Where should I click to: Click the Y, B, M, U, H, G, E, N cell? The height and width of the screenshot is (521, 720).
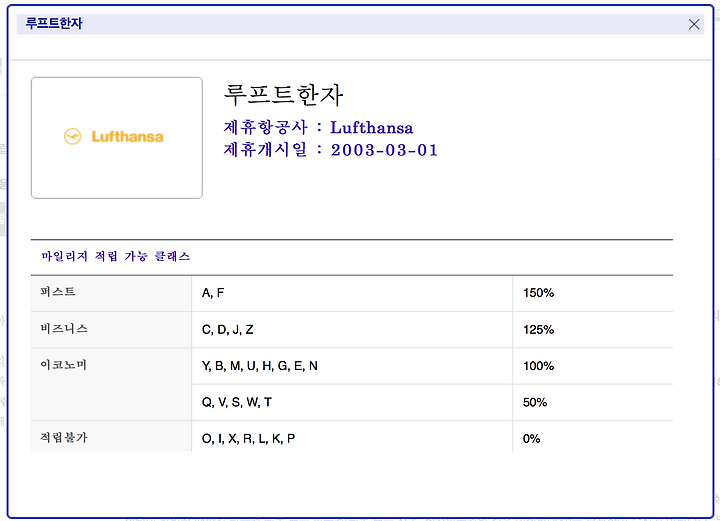[352, 366]
